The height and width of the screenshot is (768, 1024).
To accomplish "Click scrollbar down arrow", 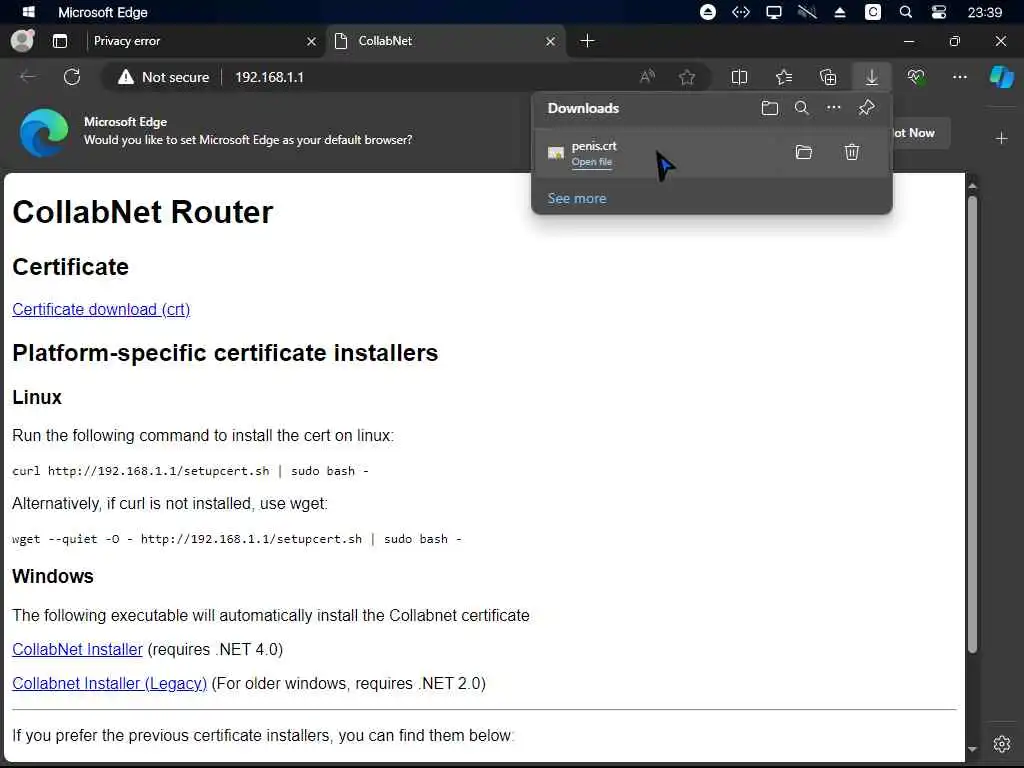I will (x=972, y=749).
